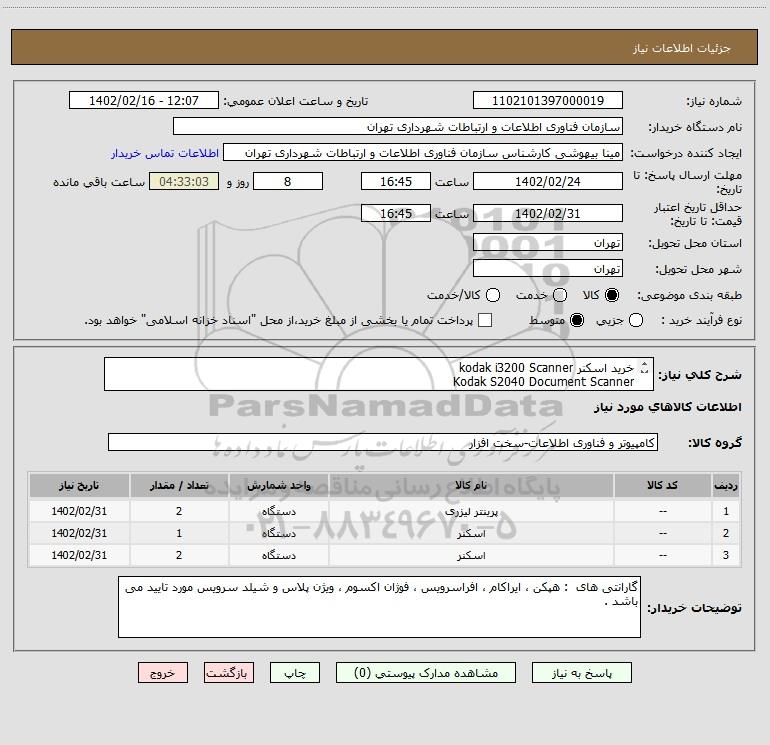Click اسکنر name in row 2
The image size is (770, 745).
(x=471, y=533)
